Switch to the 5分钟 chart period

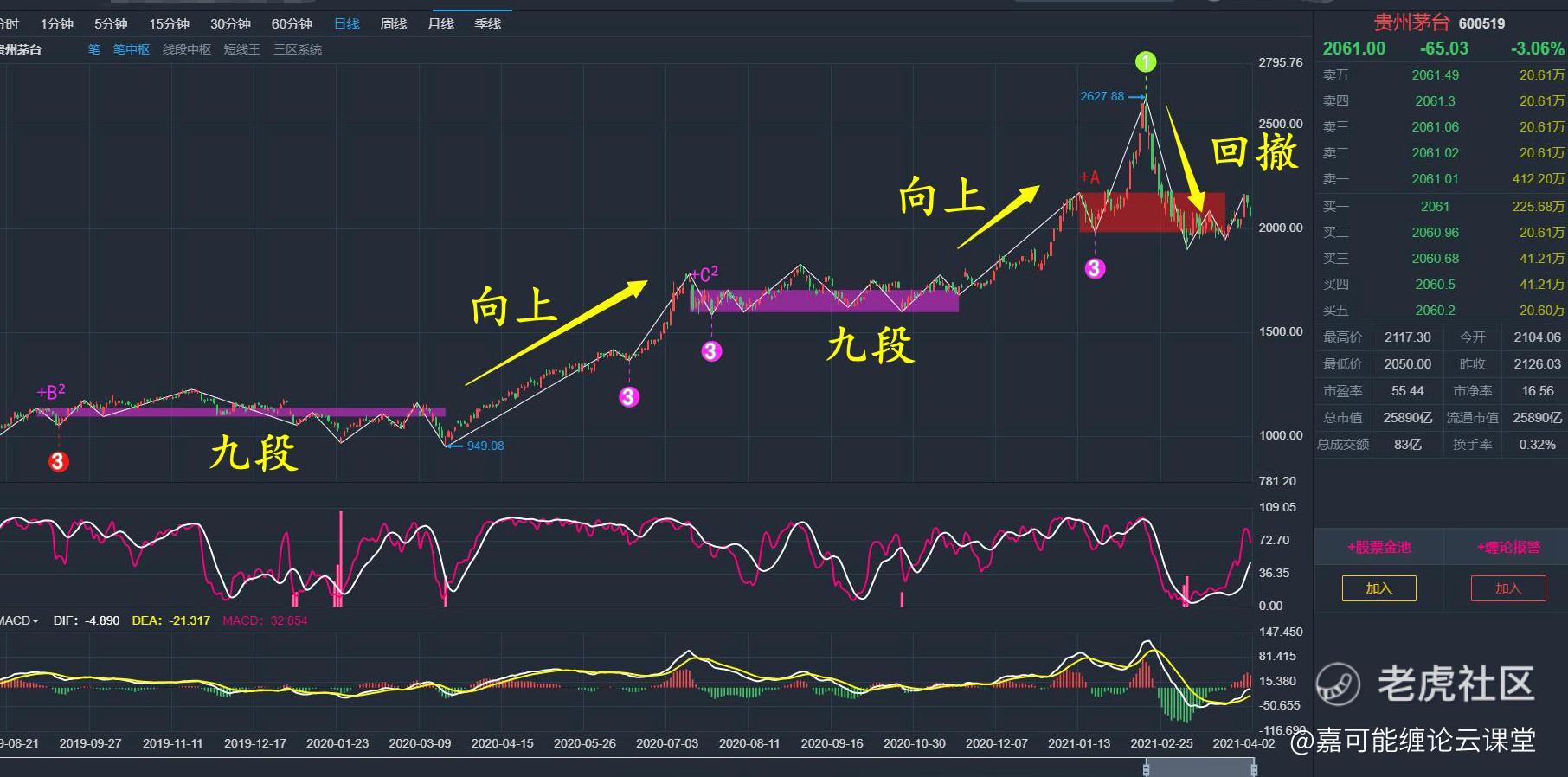111,24
